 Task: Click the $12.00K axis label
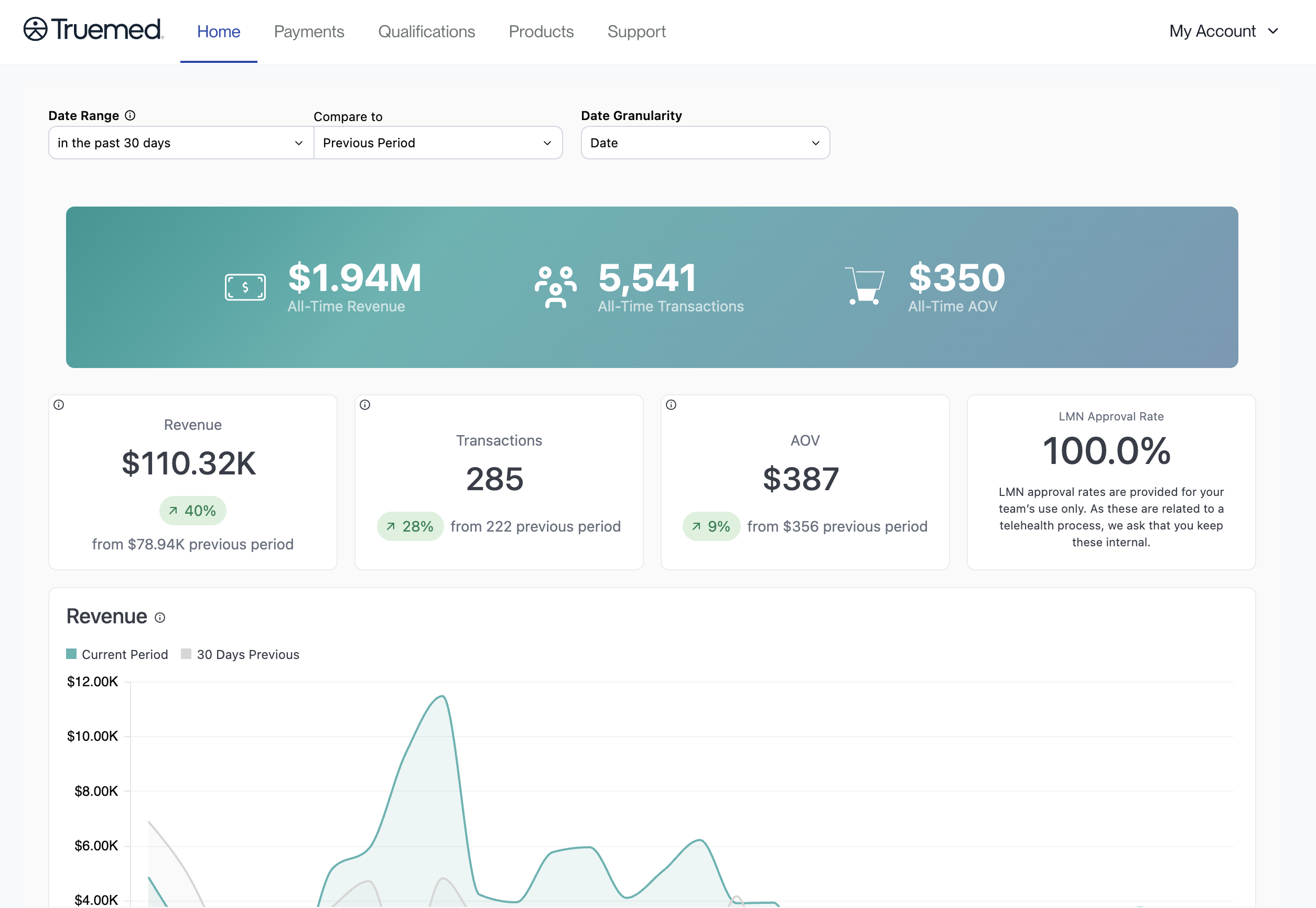pos(92,682)
